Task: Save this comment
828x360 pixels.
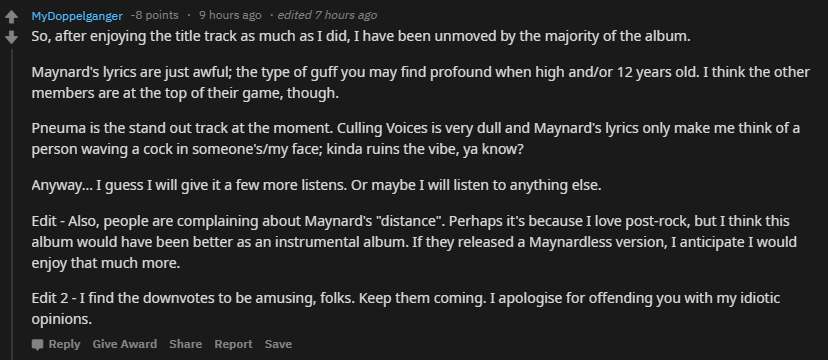Action: point(278,344)
